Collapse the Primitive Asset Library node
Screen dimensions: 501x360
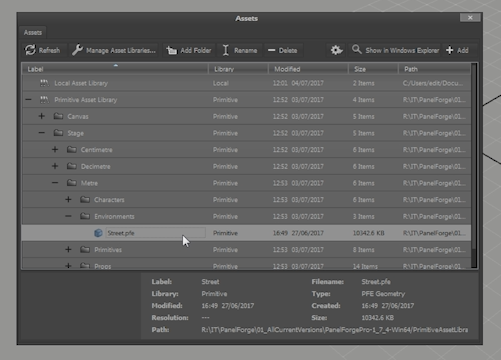29,100
